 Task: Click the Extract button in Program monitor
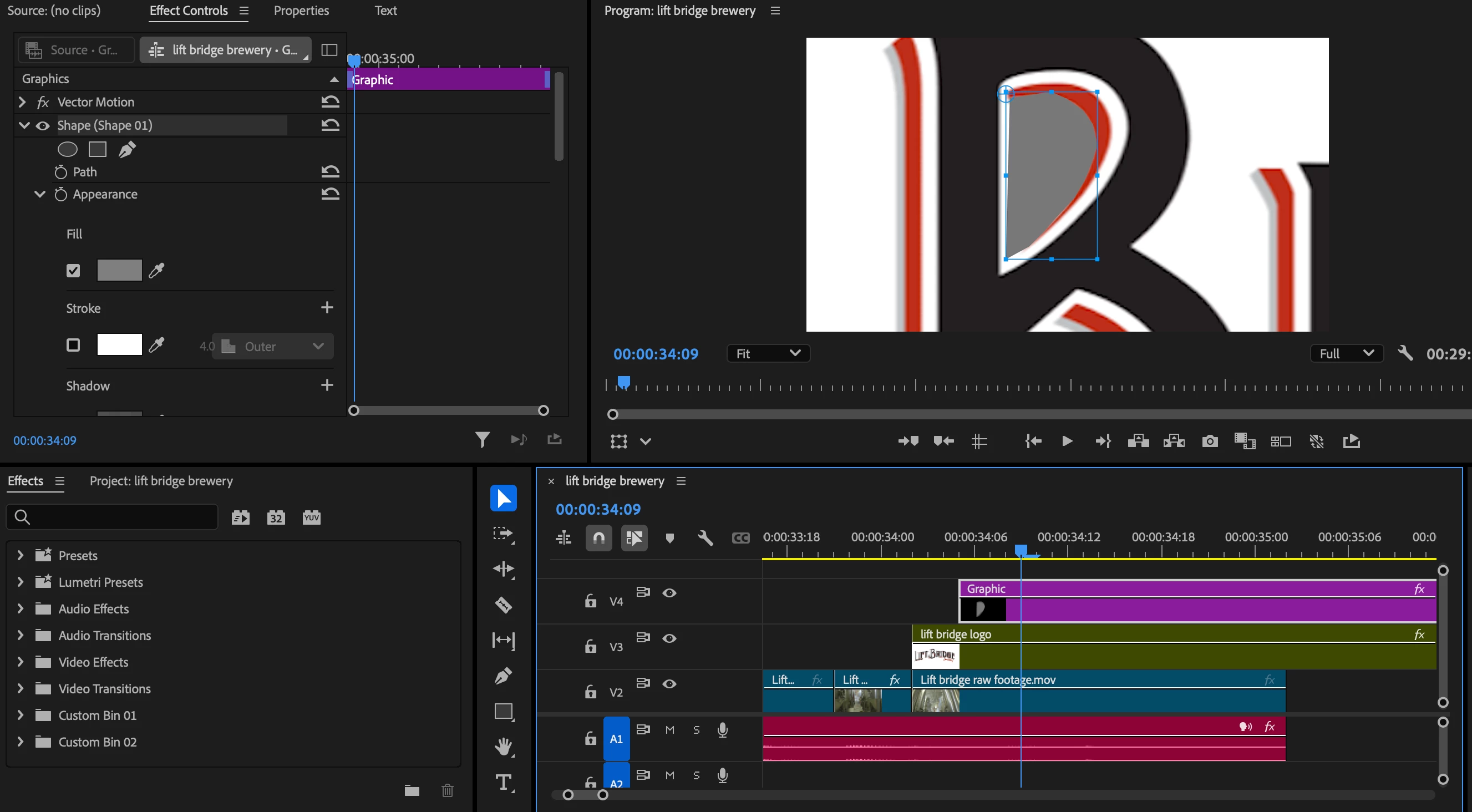tap(1174, 441)
